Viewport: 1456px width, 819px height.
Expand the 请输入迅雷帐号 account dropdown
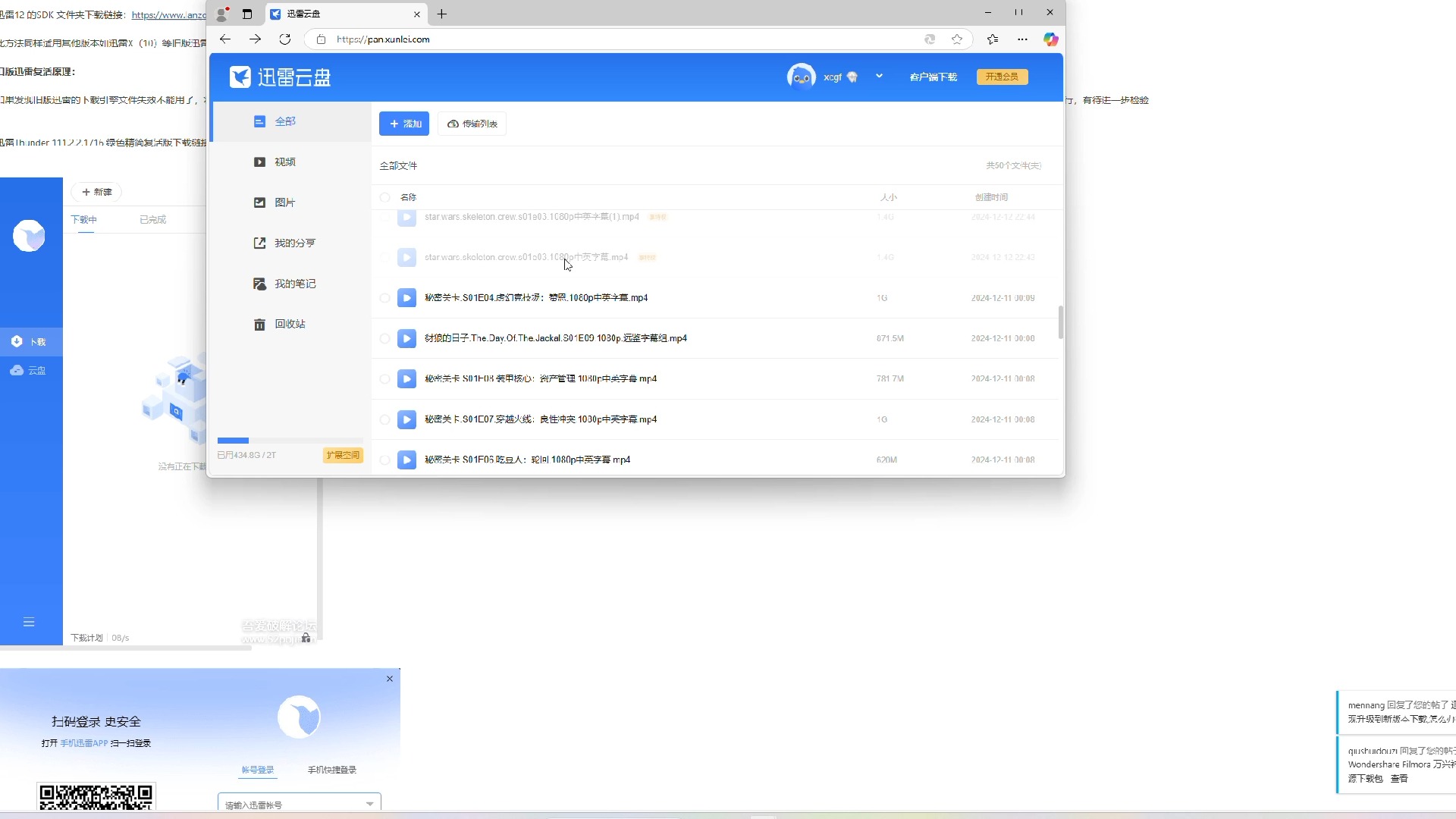pyautogui.click(x=369, y=804)
